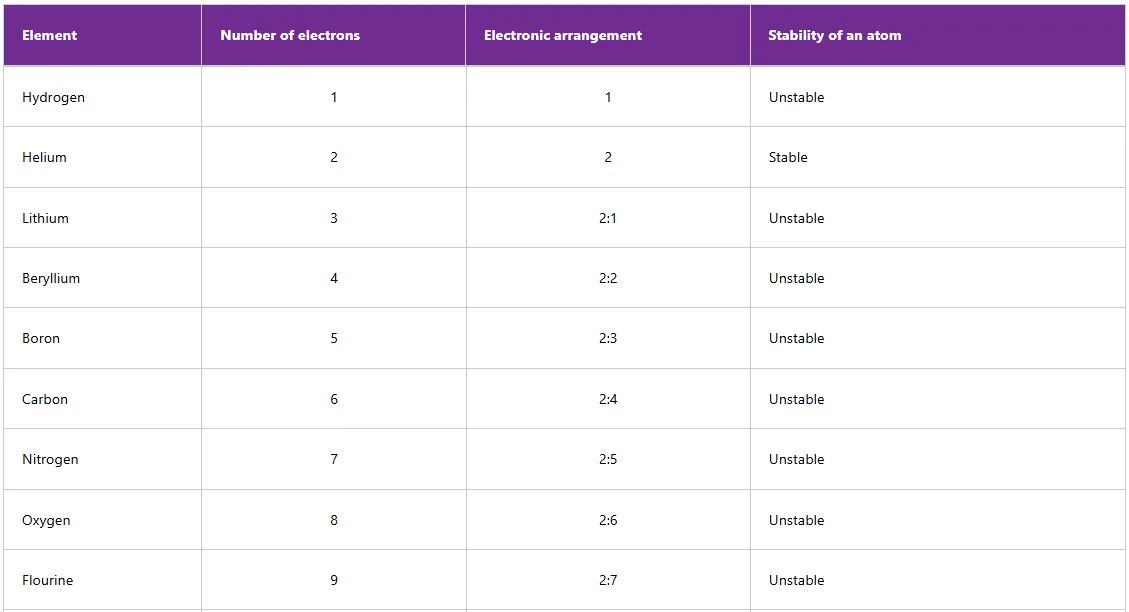Select electron count 8 for Oxygen
The height and width of the screenshot is (612, 1129).
click(x=334, y=520)
